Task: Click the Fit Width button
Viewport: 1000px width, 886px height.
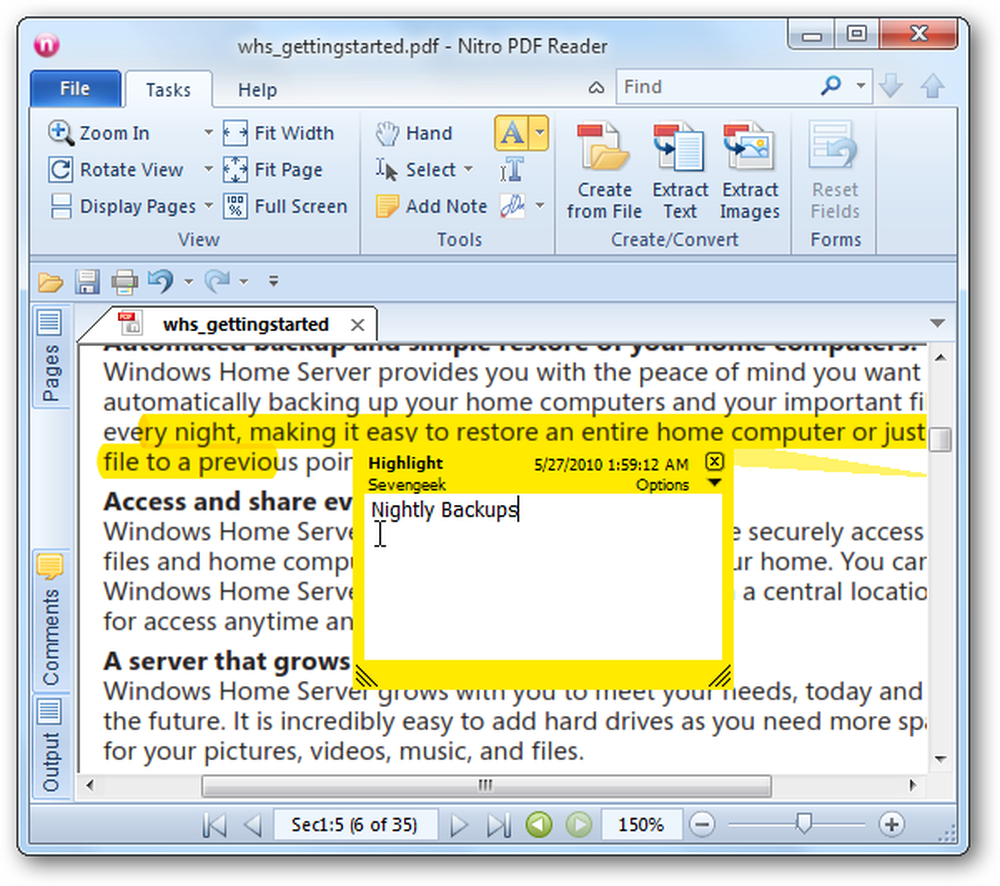Action: click(x=279, y=133)
